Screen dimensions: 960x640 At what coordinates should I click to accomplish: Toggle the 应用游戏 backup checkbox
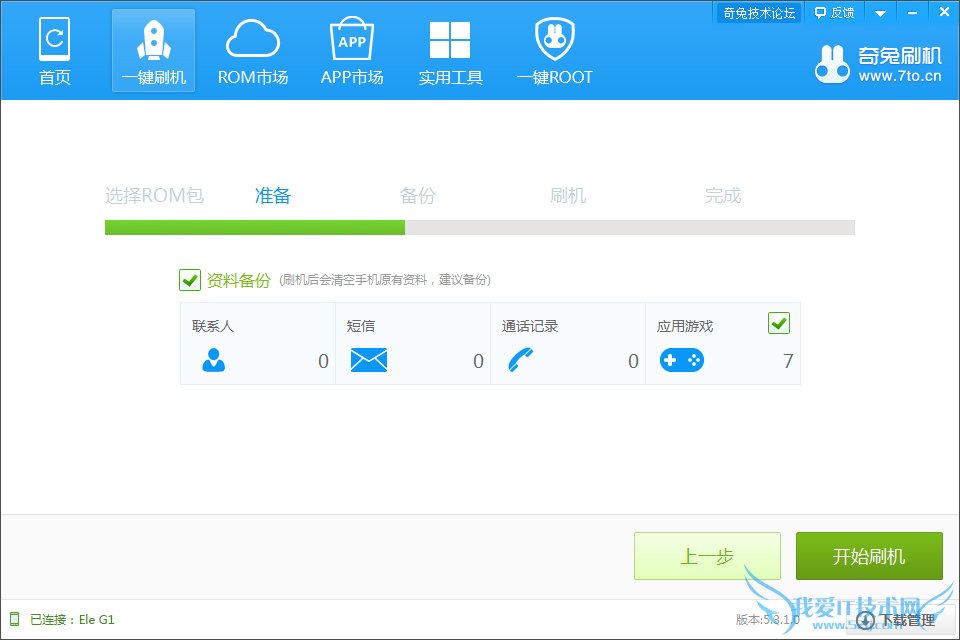click(779, 323)
